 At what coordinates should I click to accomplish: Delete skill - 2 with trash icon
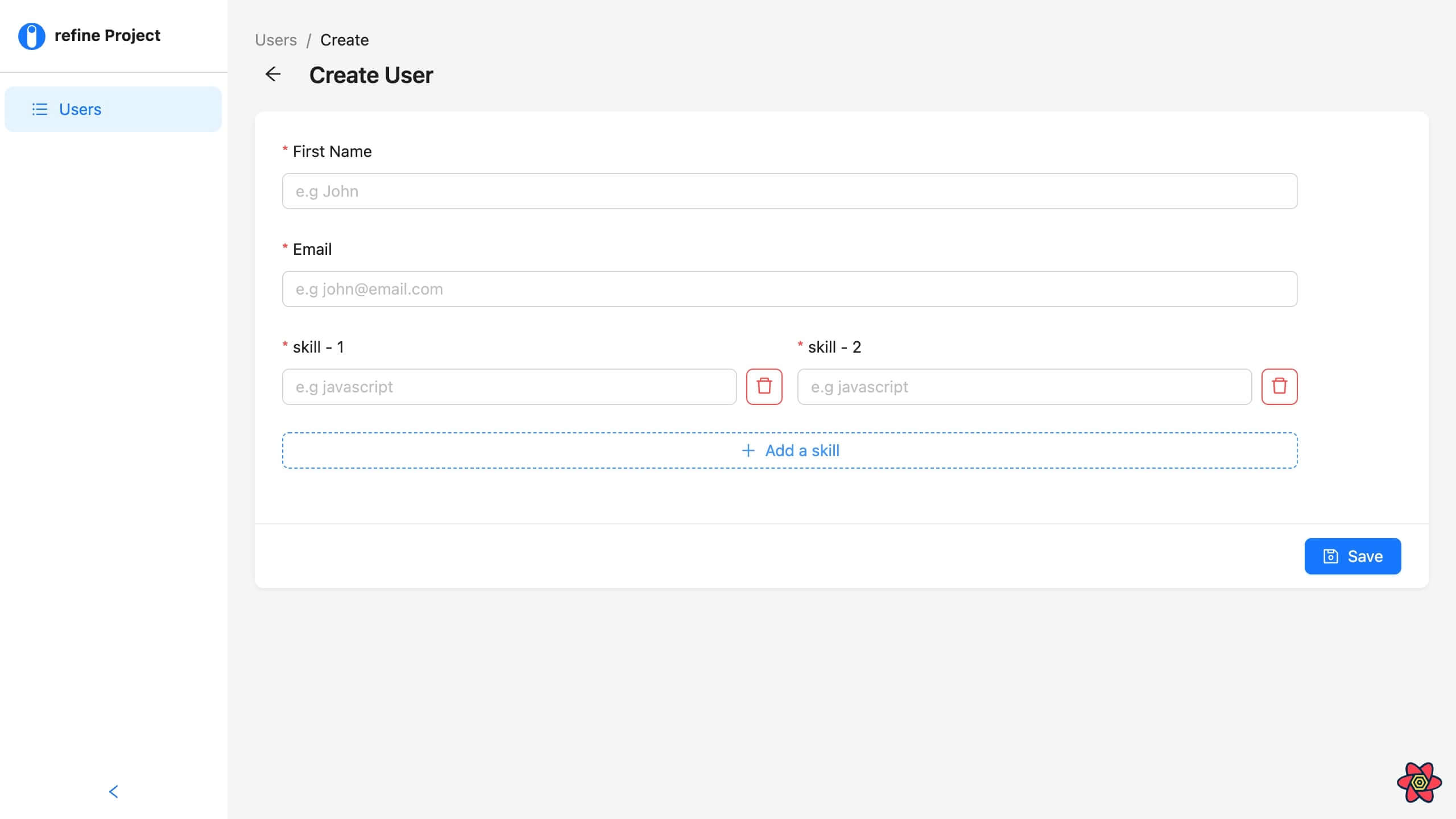point(1279,387)
